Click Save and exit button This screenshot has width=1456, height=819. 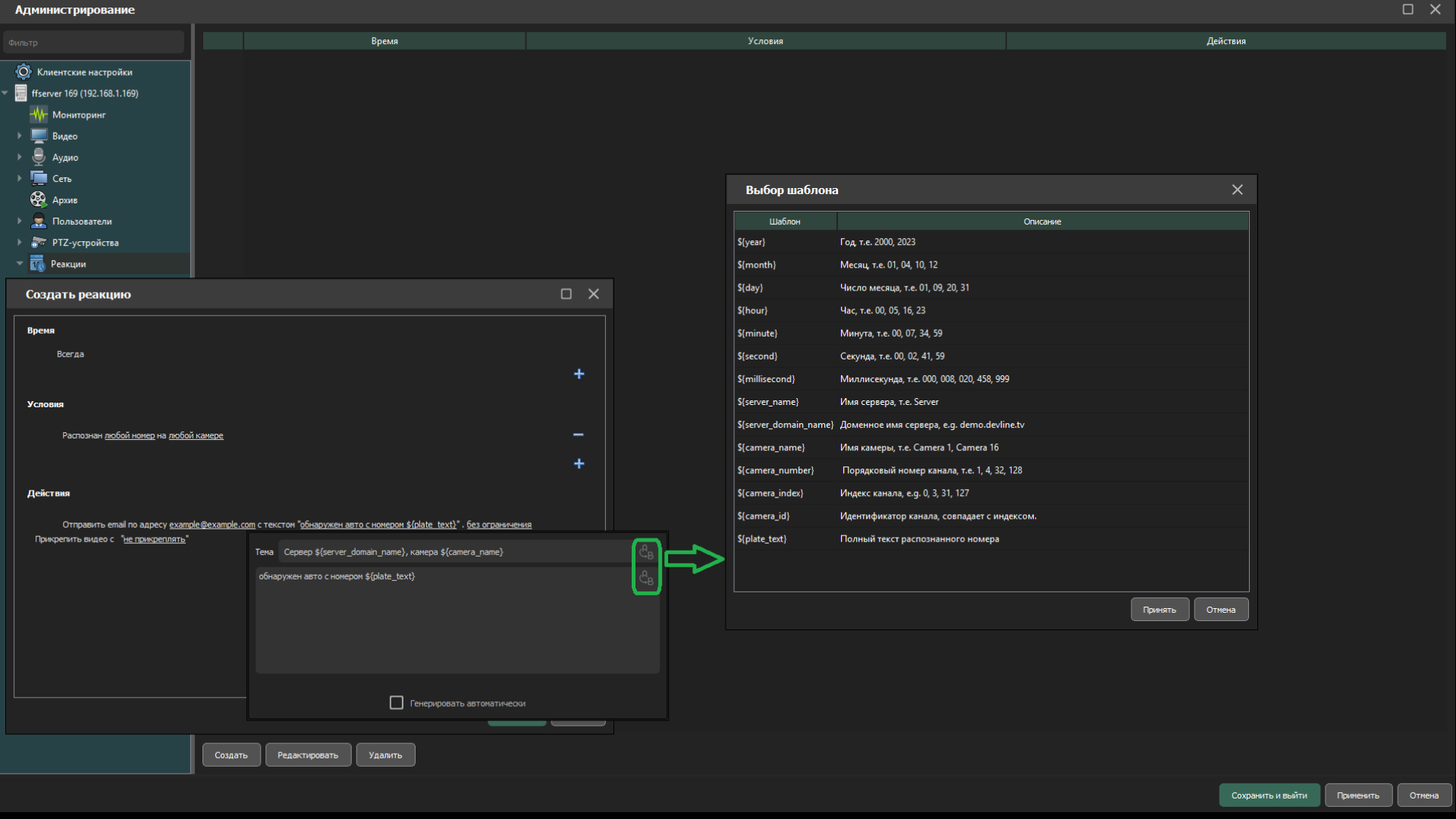1269,795
